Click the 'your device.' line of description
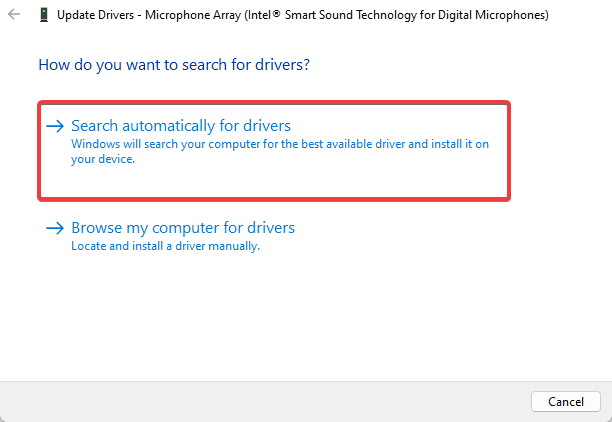 point(103,159)
